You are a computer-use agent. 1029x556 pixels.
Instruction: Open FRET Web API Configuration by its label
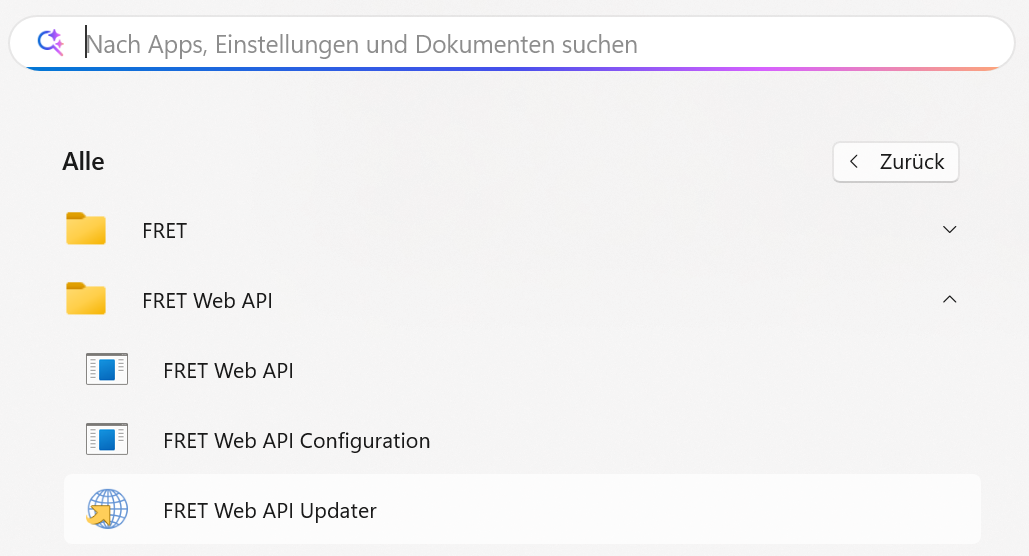coord(296,441)
